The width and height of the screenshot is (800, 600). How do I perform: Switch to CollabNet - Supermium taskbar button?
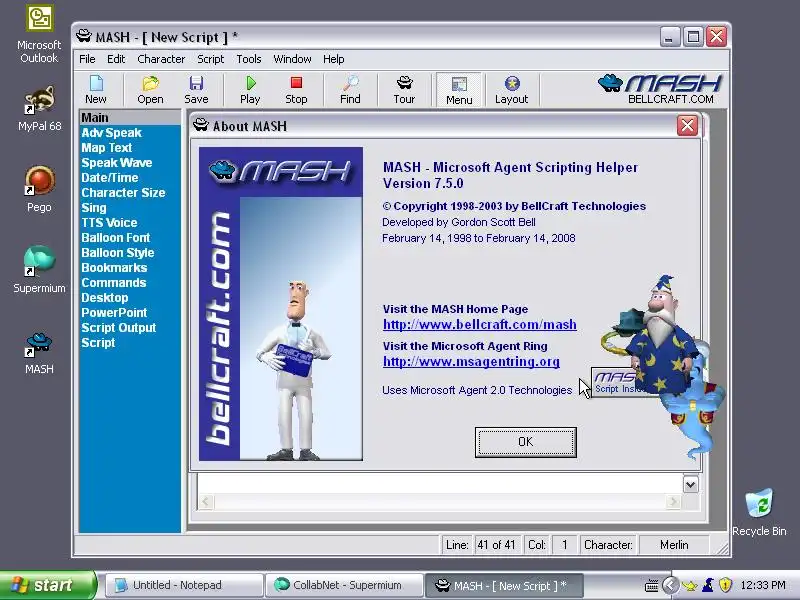click(345, 585)
